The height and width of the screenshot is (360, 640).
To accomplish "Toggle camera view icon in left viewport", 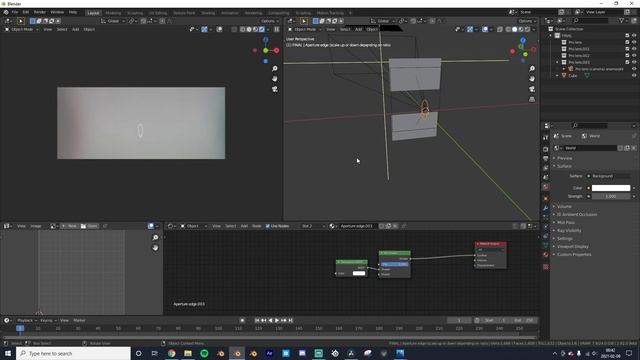I will (275, 89).
